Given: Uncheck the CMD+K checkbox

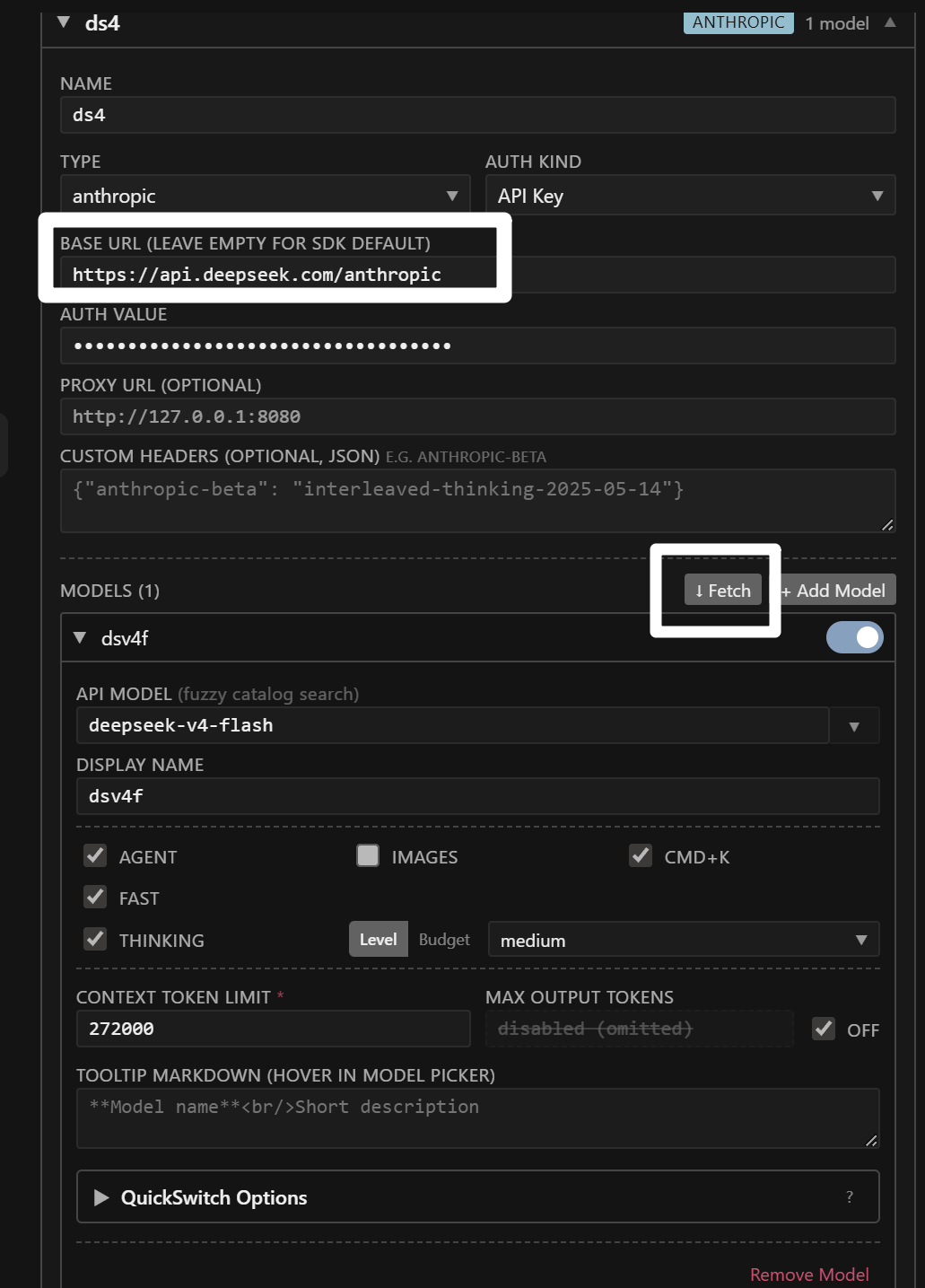Looking at the screenshot, I should (x=641, y=855).
